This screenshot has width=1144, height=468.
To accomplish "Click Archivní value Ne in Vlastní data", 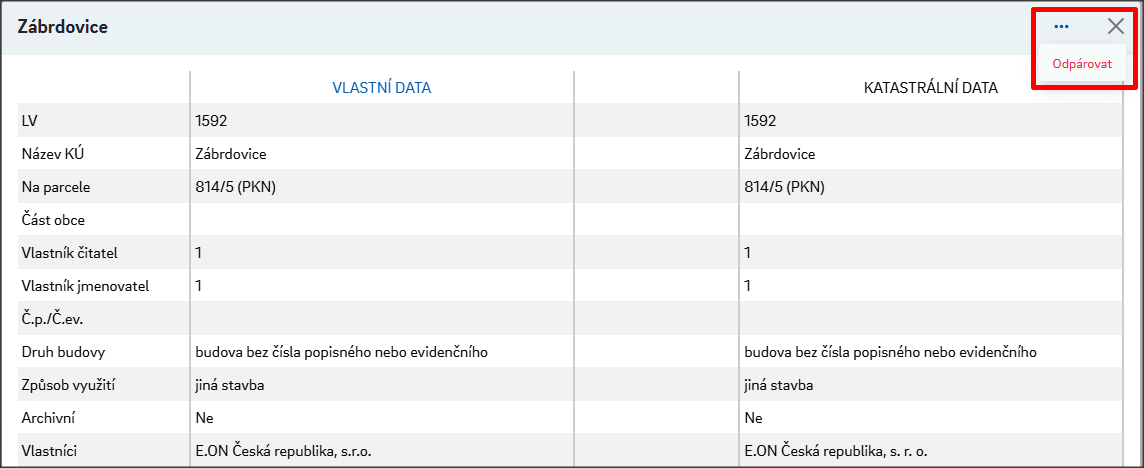I will coord(204,418).
